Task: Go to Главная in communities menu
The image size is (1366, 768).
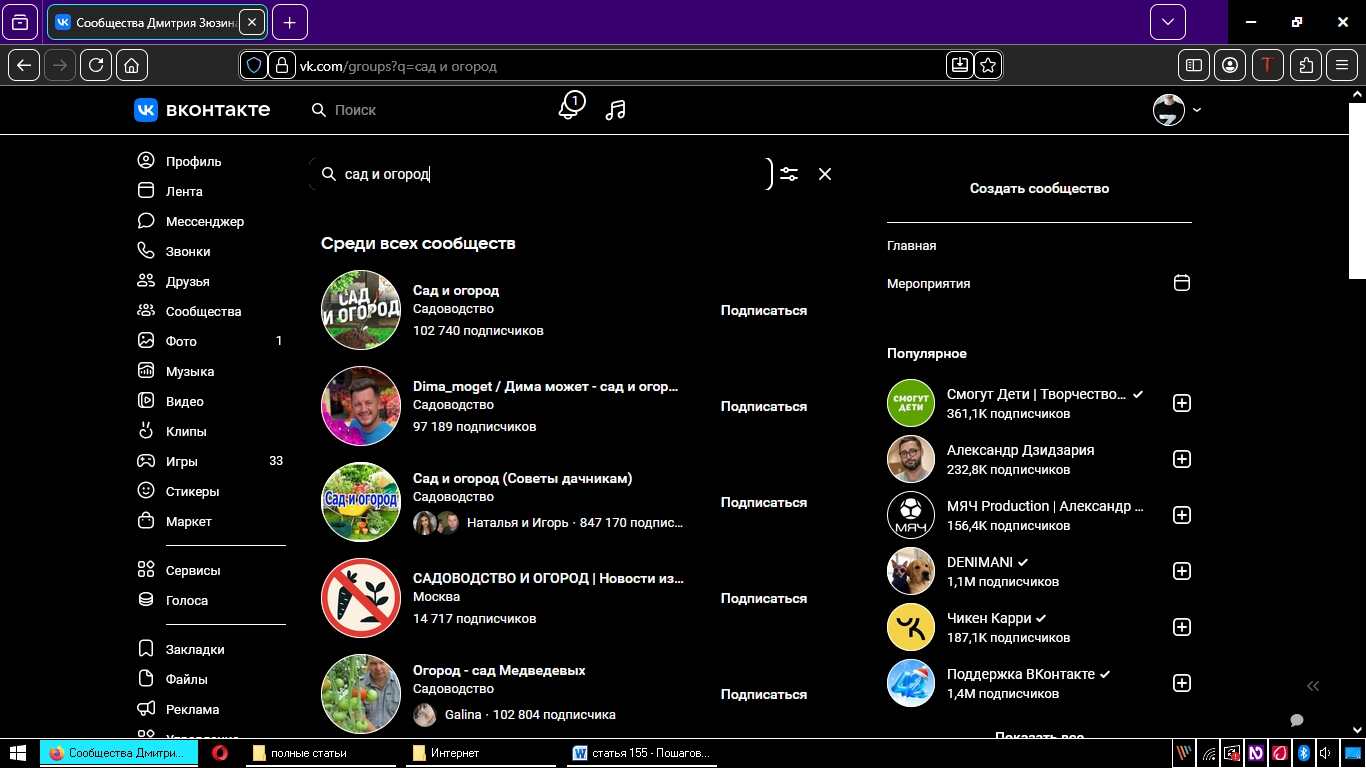Action: pos(911,245)
